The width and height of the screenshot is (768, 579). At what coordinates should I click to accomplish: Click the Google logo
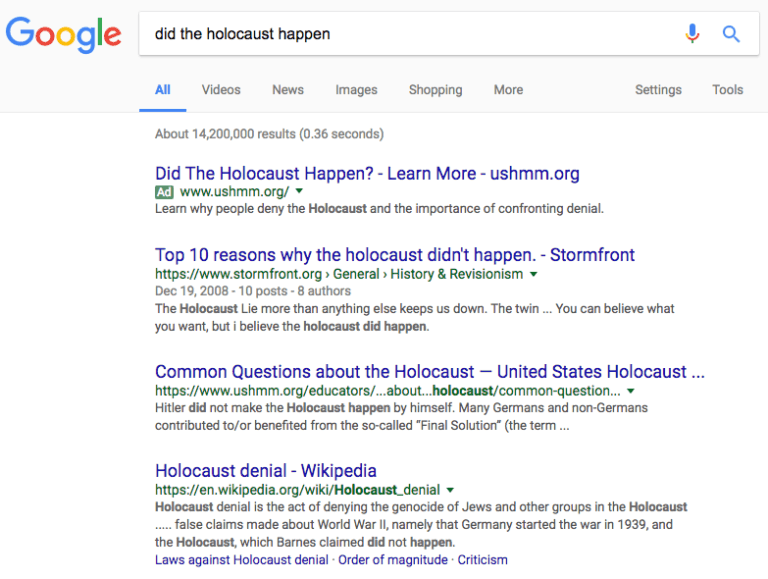63,35
